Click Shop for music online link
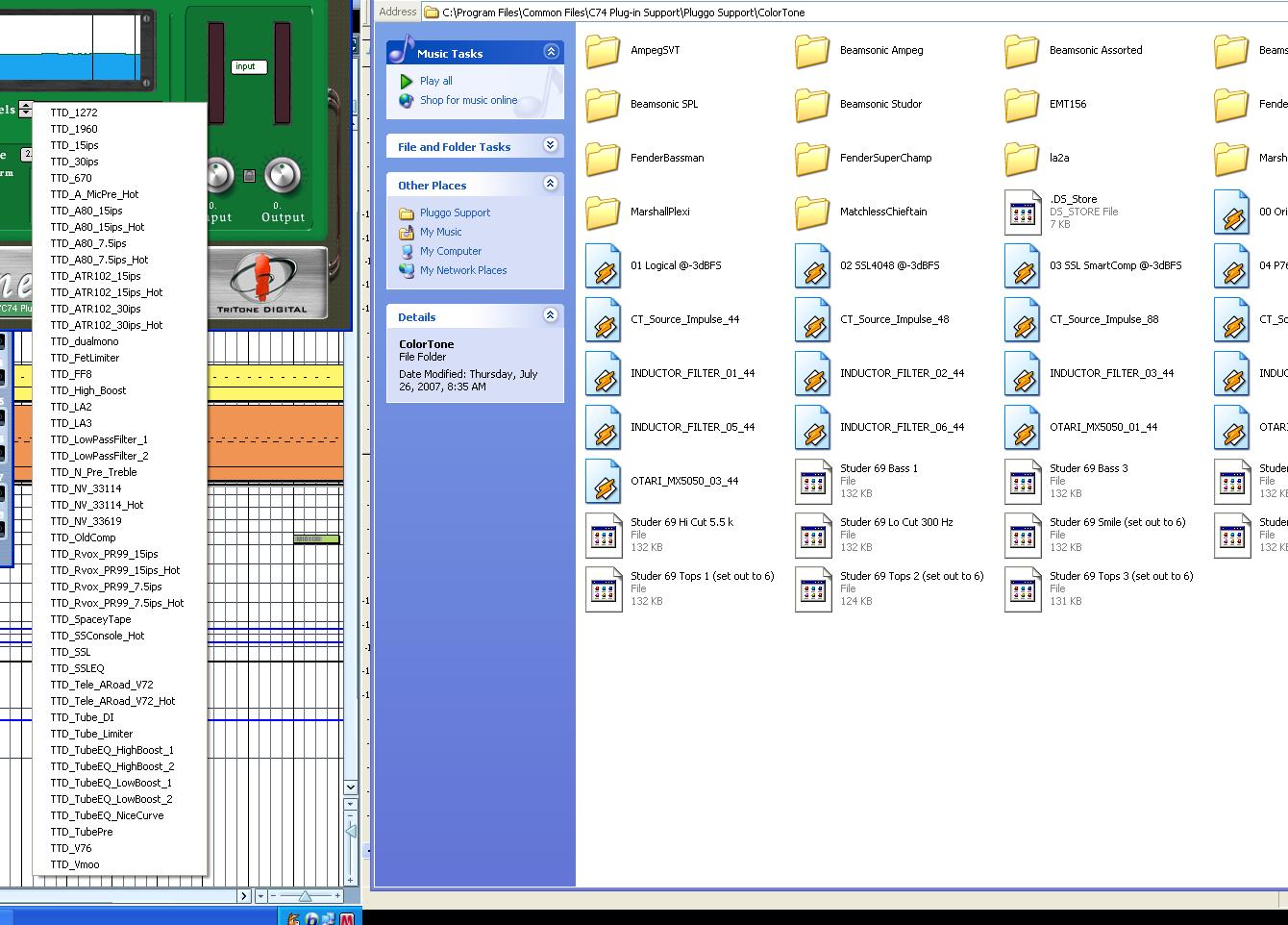The image size is (1288, 925). (468, 100)
